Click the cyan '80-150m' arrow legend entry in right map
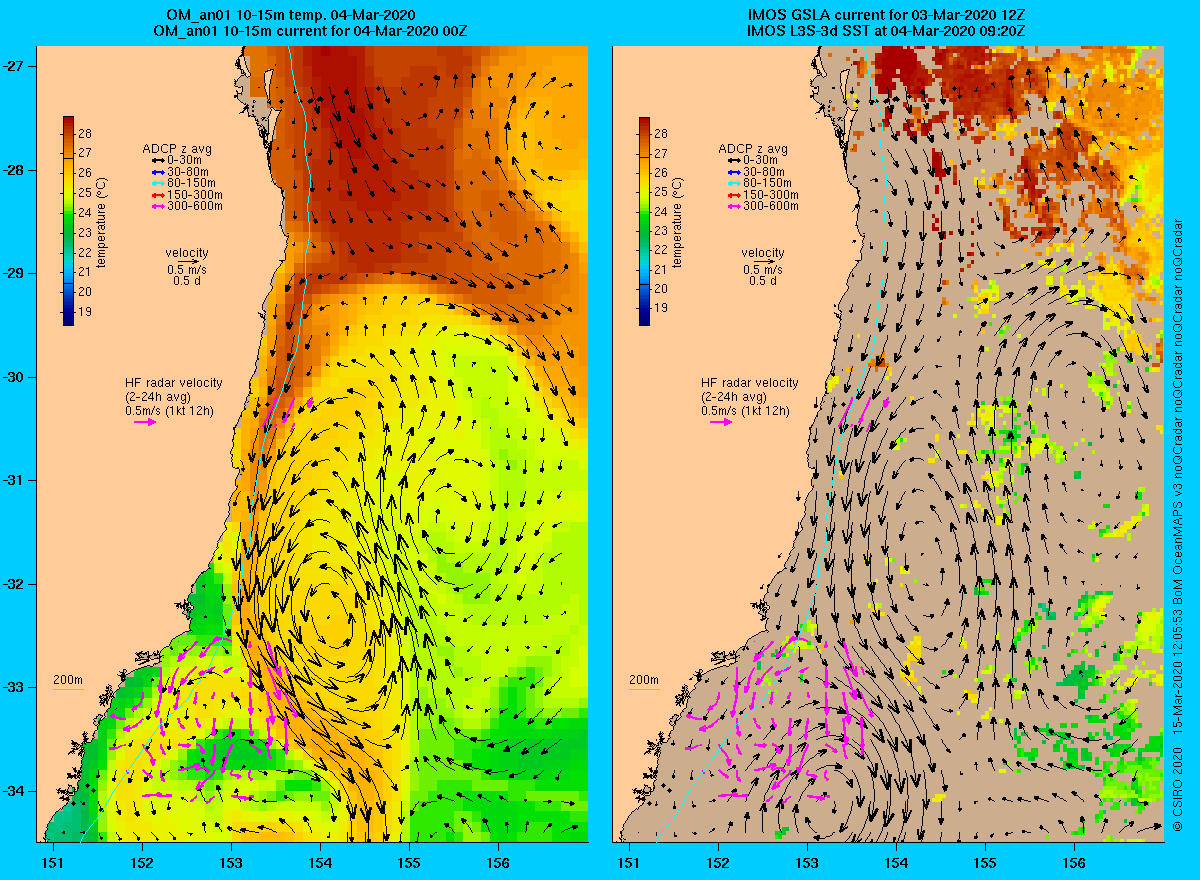1200x880 pixels. [760, 183]
